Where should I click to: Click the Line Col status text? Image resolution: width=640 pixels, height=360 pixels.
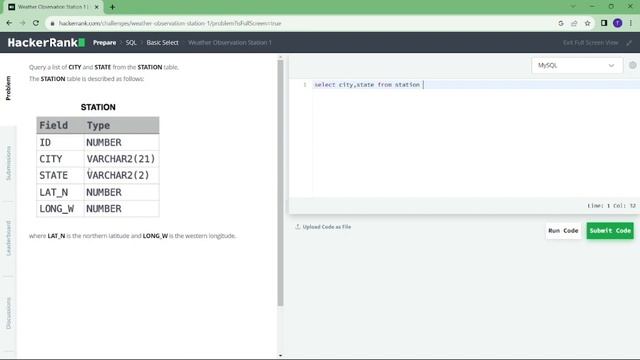click(x=611, y=206)
